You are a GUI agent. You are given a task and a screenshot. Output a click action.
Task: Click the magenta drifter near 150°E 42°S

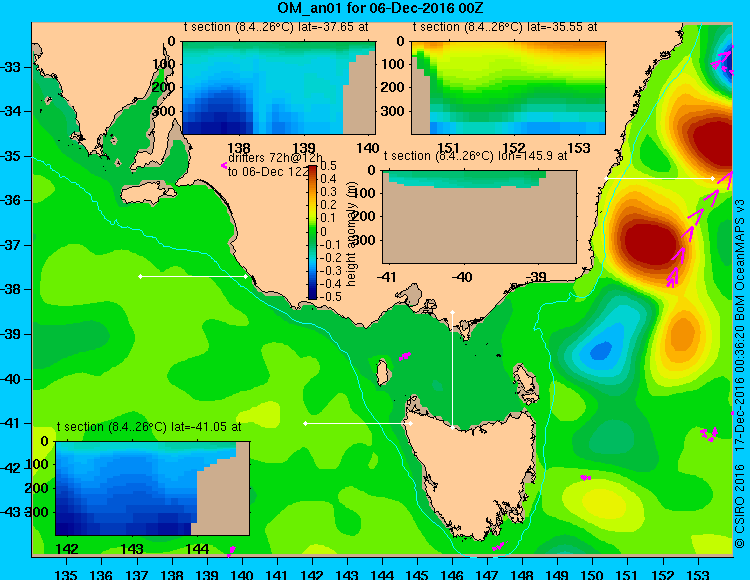[x=585, y=477]
